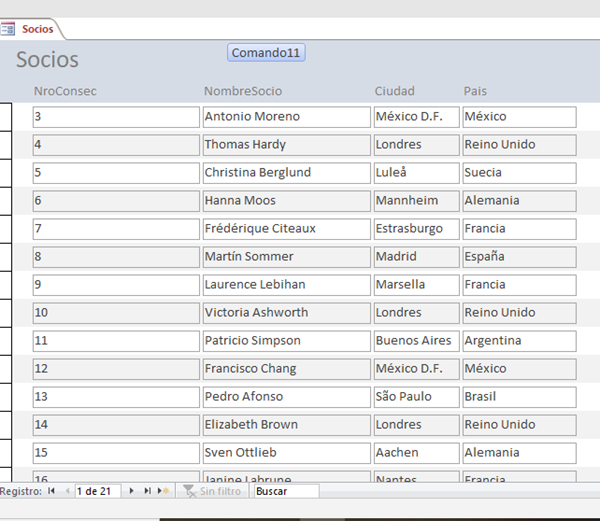Go to first record navigation icon
Screen dimensions: 600x521
(x=51, y=491)
